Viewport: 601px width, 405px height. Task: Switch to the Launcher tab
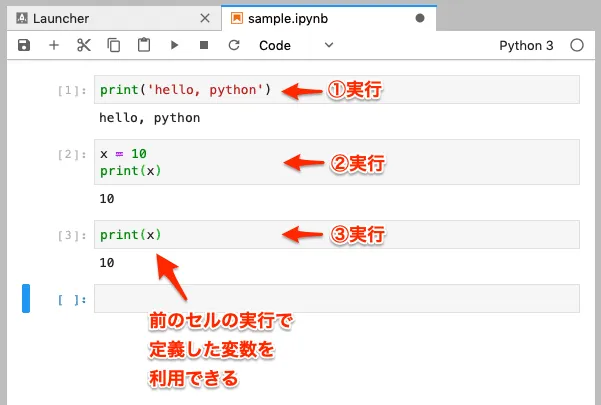(x=114, y=18)
